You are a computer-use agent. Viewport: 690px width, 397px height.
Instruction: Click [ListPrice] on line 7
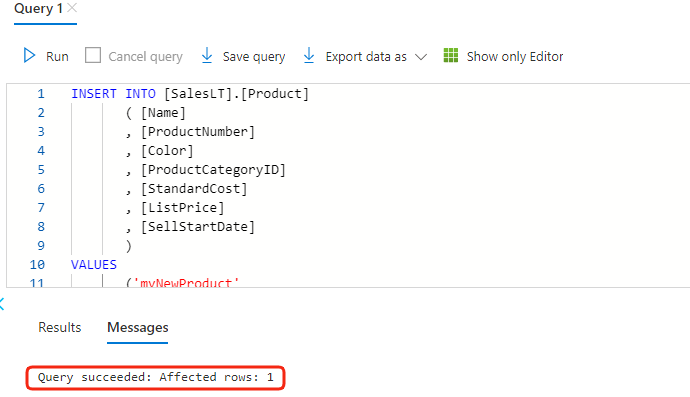point(183,207)
